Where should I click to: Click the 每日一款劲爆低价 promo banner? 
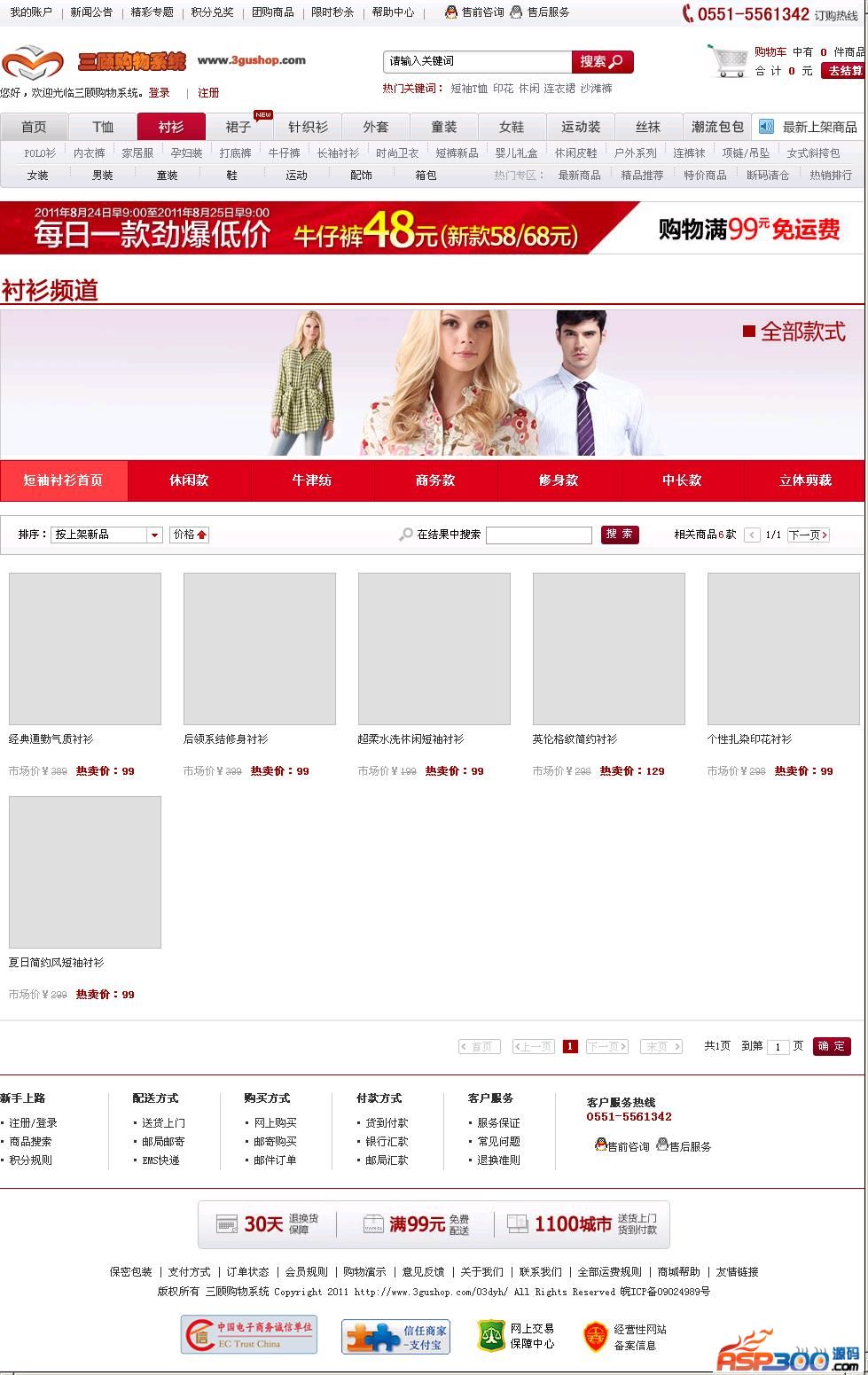coord(432,228)
